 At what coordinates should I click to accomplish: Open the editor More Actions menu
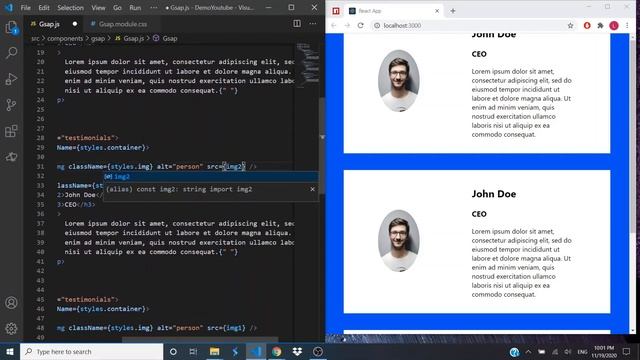[313, 24]
